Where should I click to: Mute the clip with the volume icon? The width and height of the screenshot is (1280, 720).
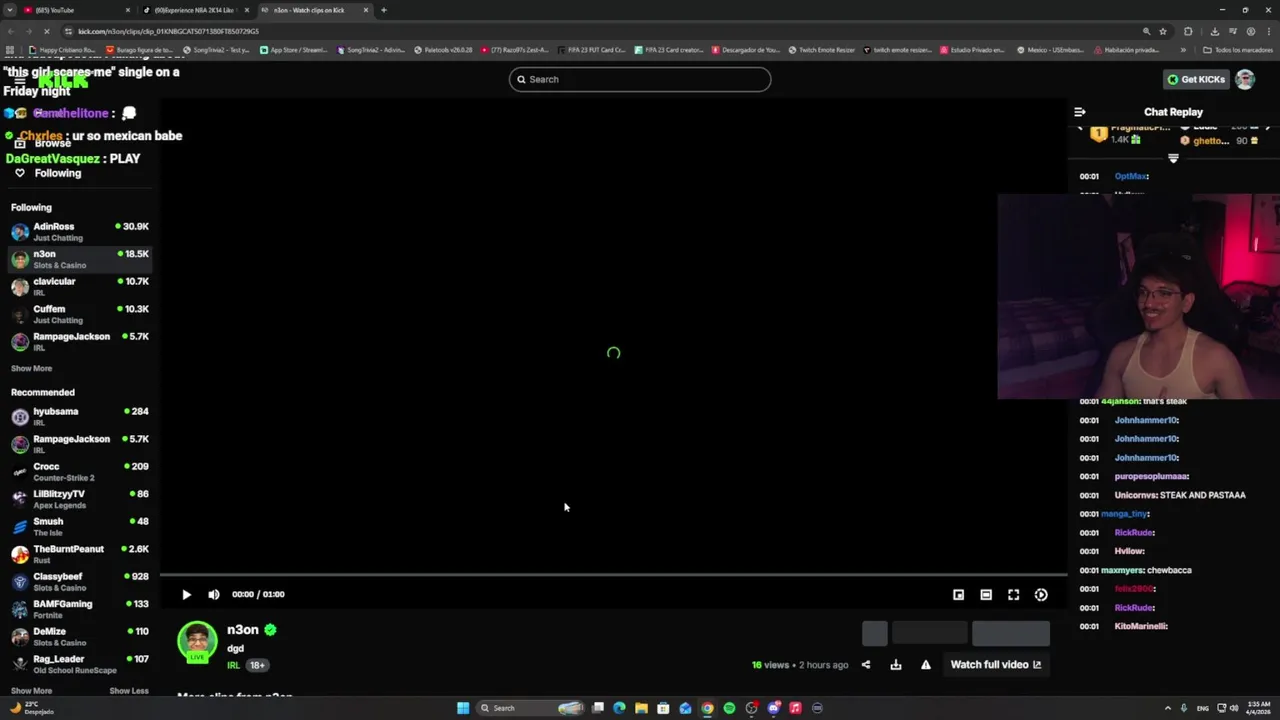point(213,594)
